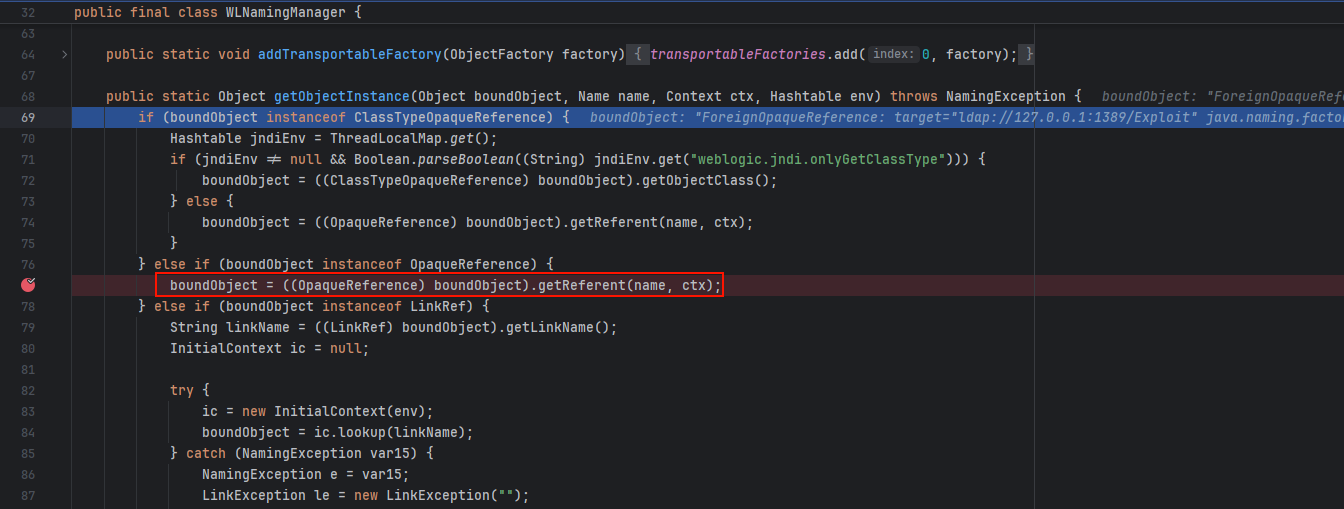Click gutter line number 83
The height and width of the screenshot is (509, 1344).
click(27, 411)
